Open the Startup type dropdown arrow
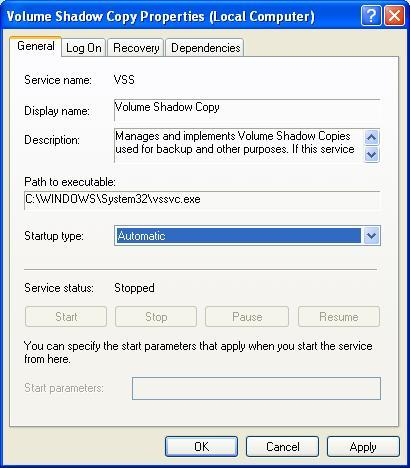 click(371, 236)
